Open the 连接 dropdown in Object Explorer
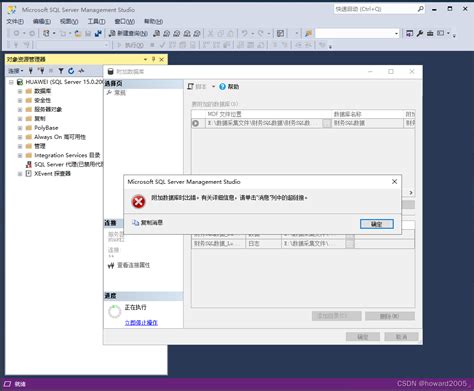Viewport: 474px width, 391px height. [15, 71]
